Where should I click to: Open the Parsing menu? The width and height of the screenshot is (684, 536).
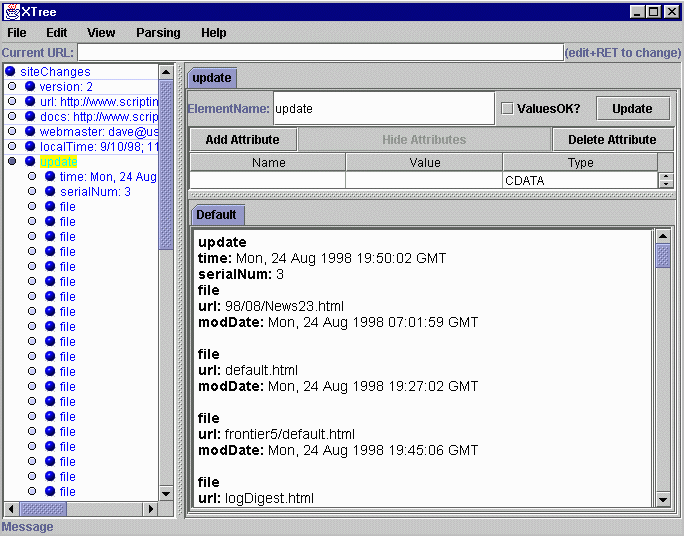158,33
